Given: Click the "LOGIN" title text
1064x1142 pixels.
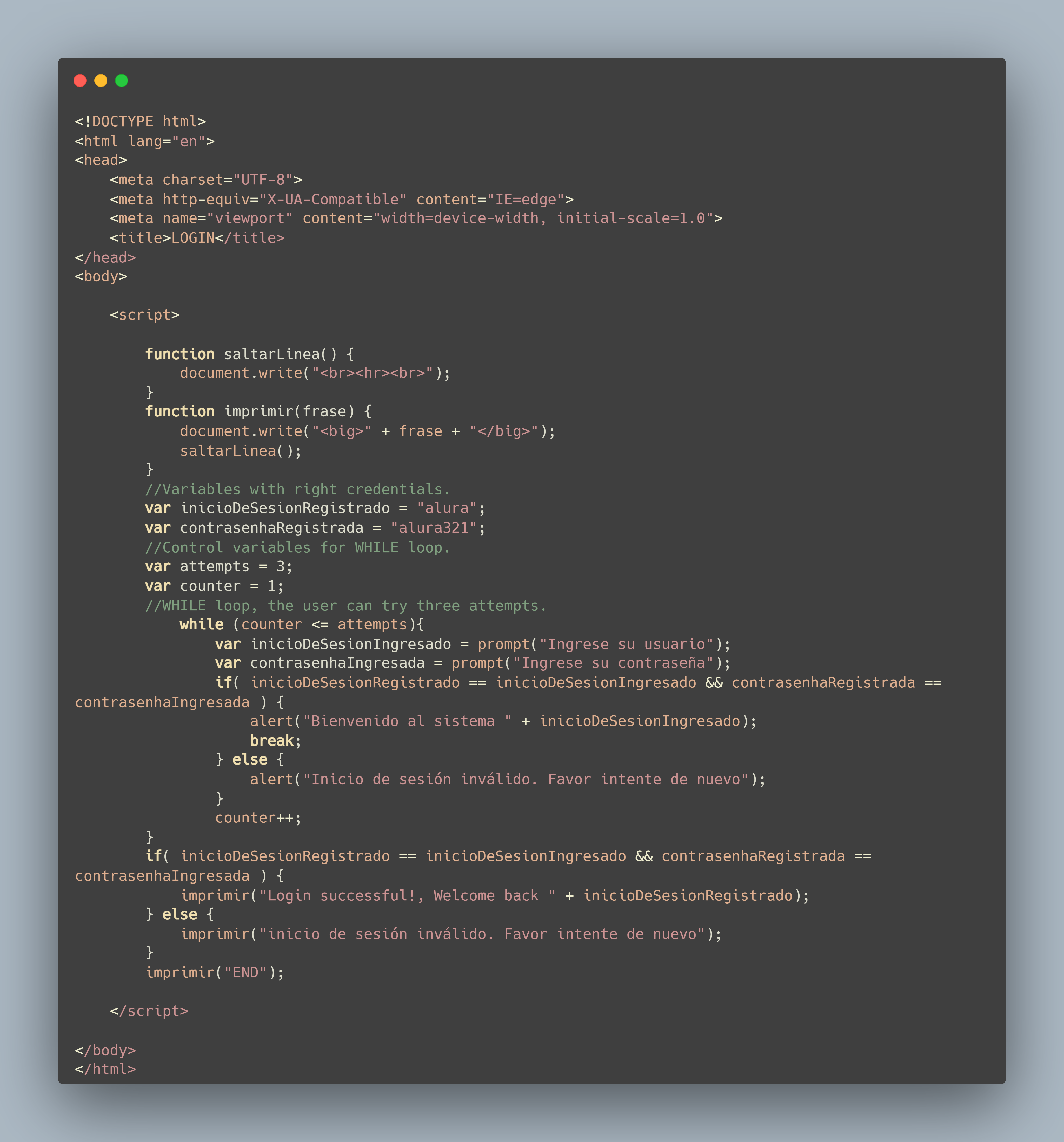Looking at the screenshot, I should point(193,237).
